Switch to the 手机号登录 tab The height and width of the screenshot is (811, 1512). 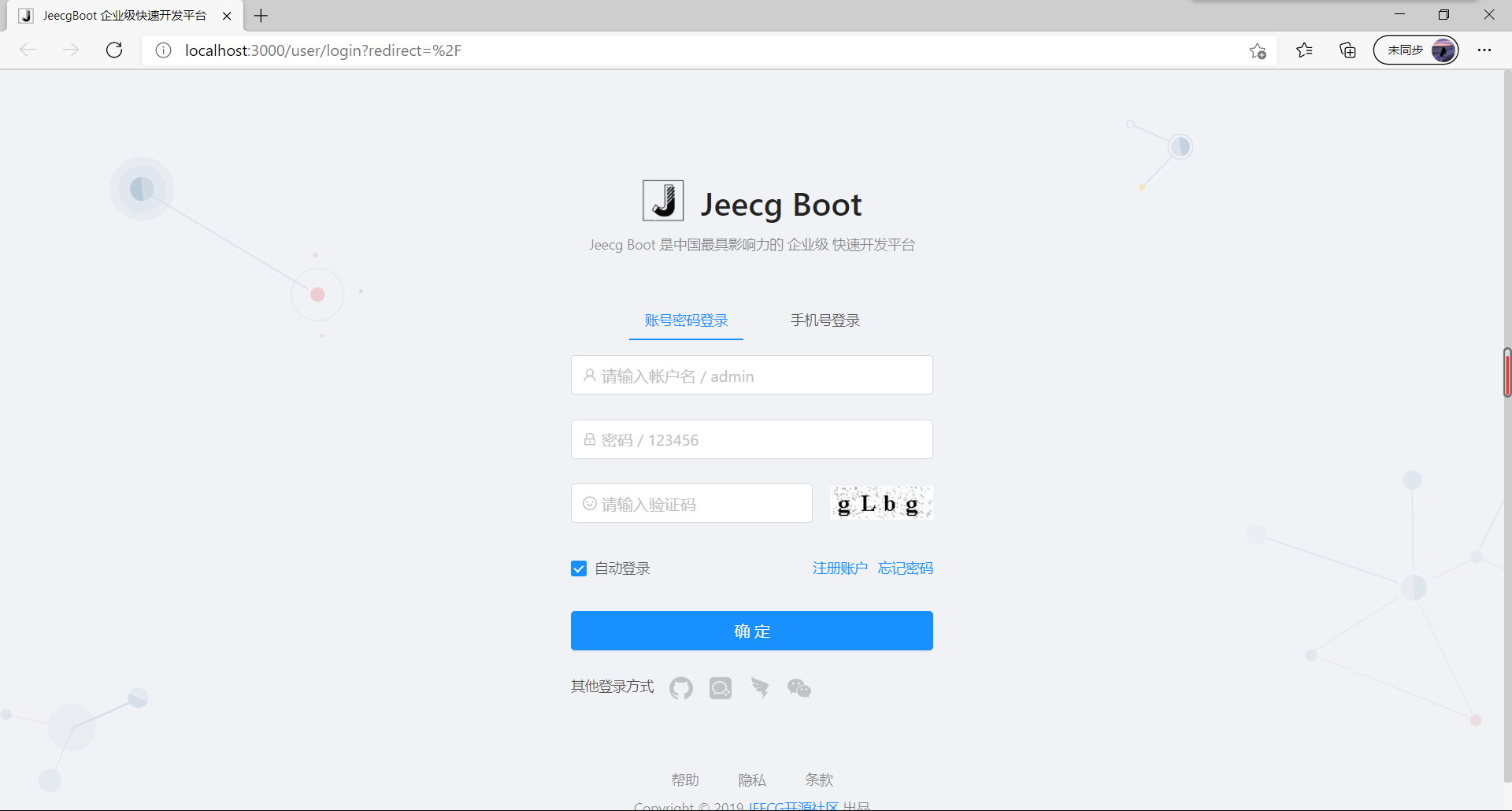[x=825, y=320]
